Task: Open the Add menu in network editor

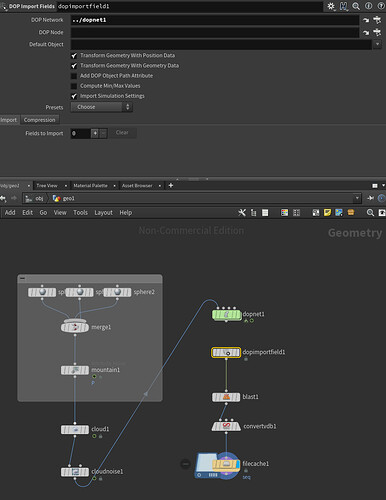Action: coord(10,213)
